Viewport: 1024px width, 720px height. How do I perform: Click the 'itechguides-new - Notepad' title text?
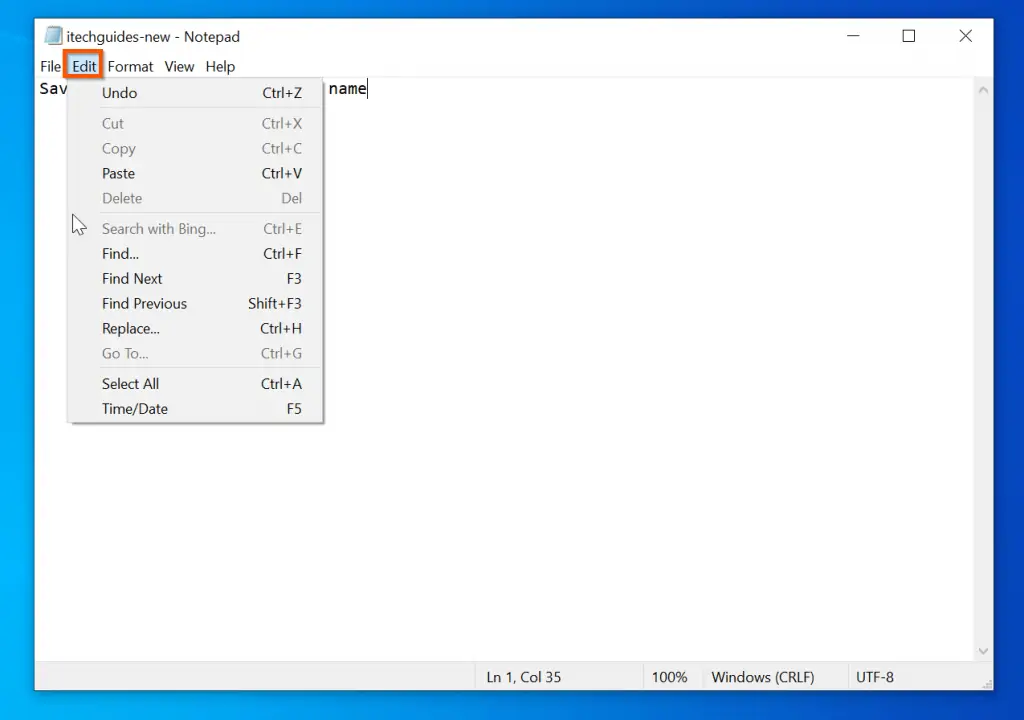point(153,37)
